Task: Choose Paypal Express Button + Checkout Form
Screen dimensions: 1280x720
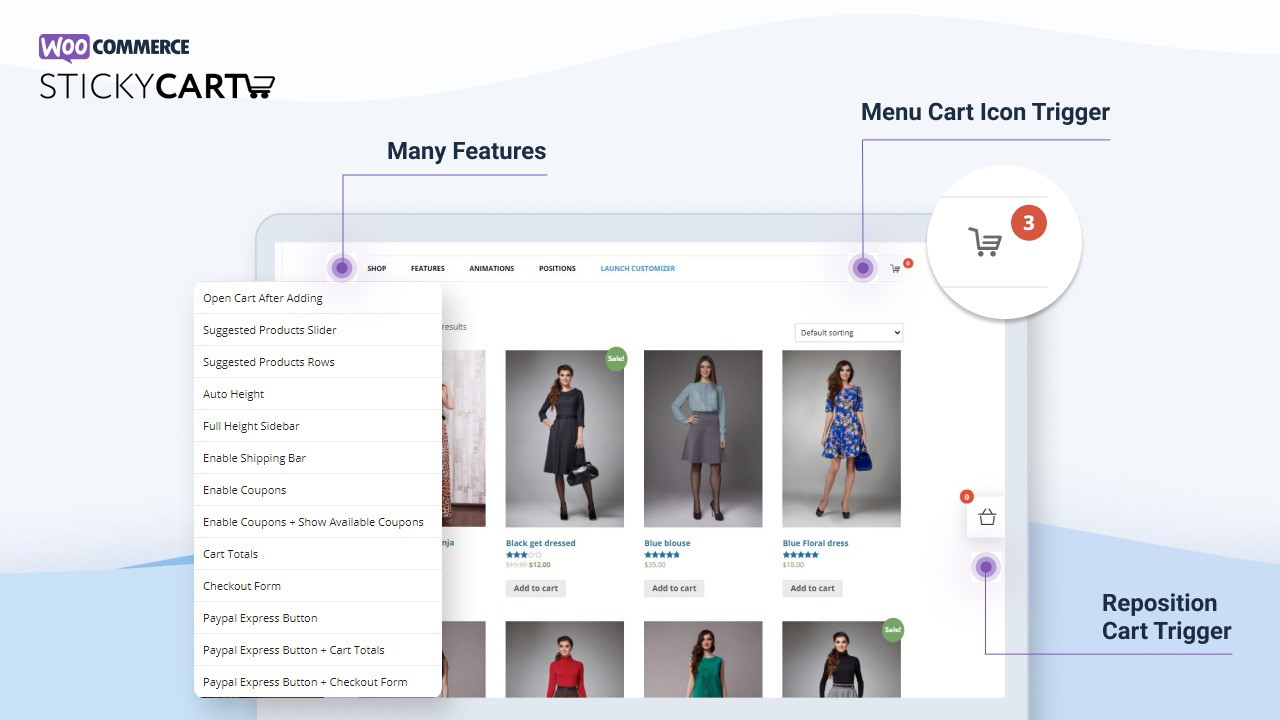Action: pos(317,682)
